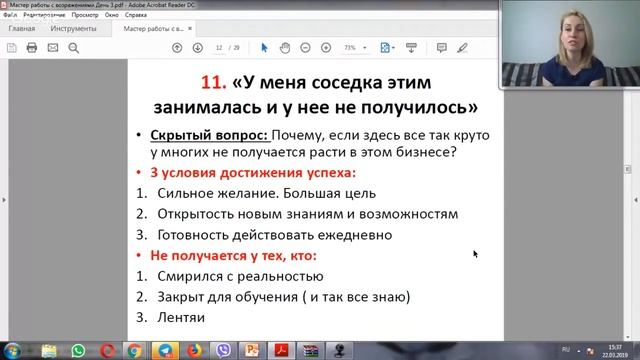Open the Окно menu
The height and width of the screenshot is (360, 640).
point(111,15)
